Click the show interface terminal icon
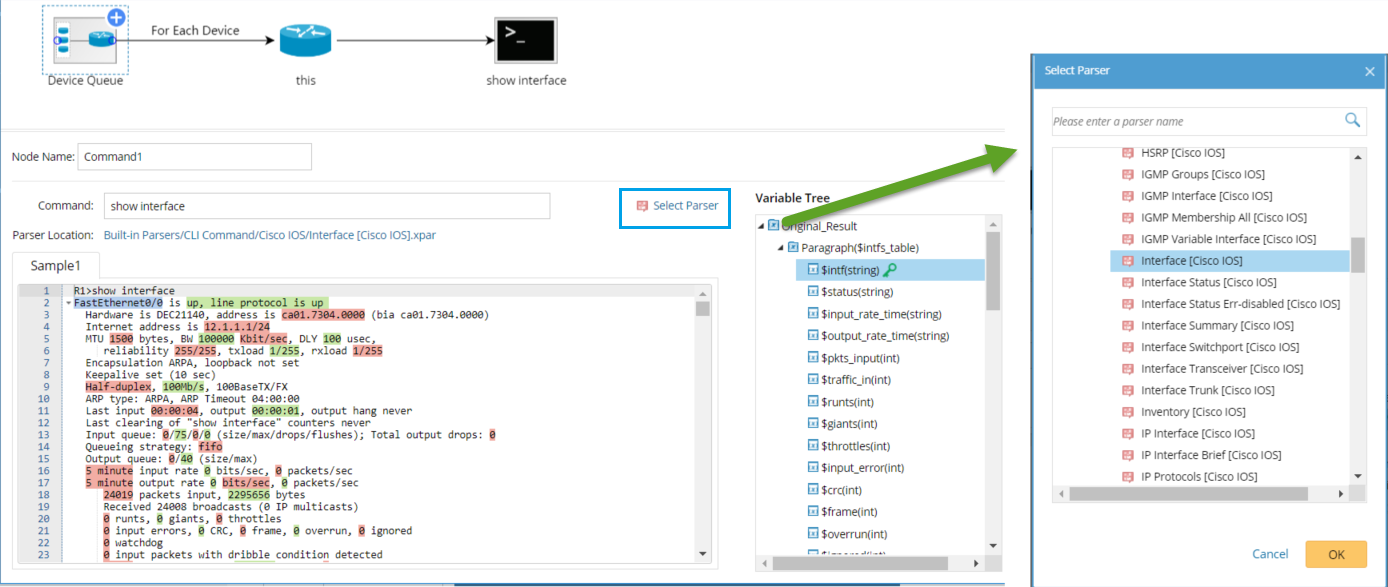 (x=525, y=39)
